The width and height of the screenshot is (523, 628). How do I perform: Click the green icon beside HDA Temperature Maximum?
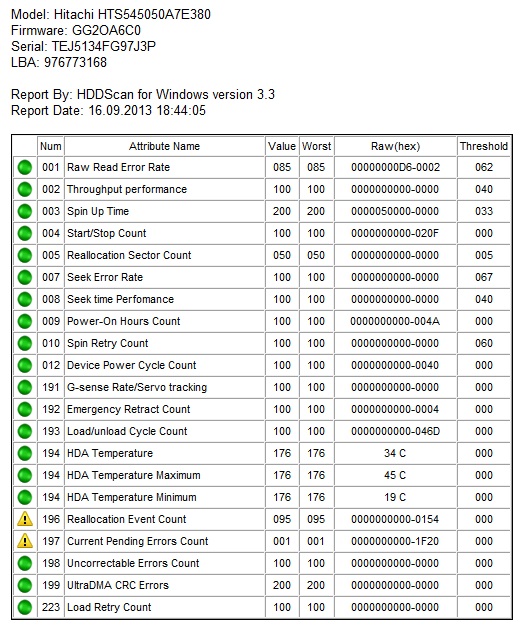click(25, 475)
